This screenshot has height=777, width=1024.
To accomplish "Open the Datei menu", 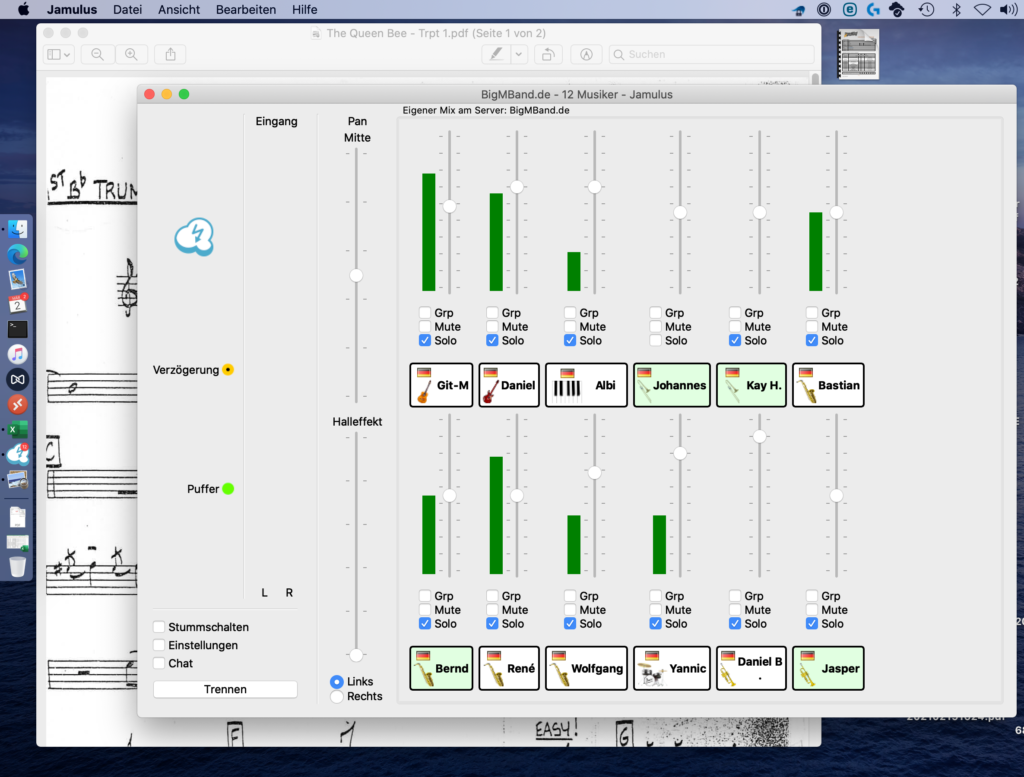I will [127, 10].
